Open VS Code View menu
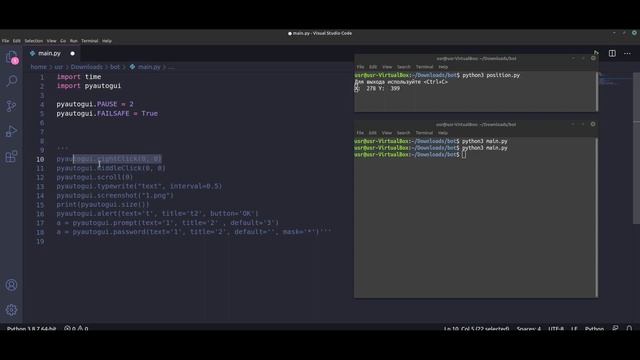 (51, 41)
